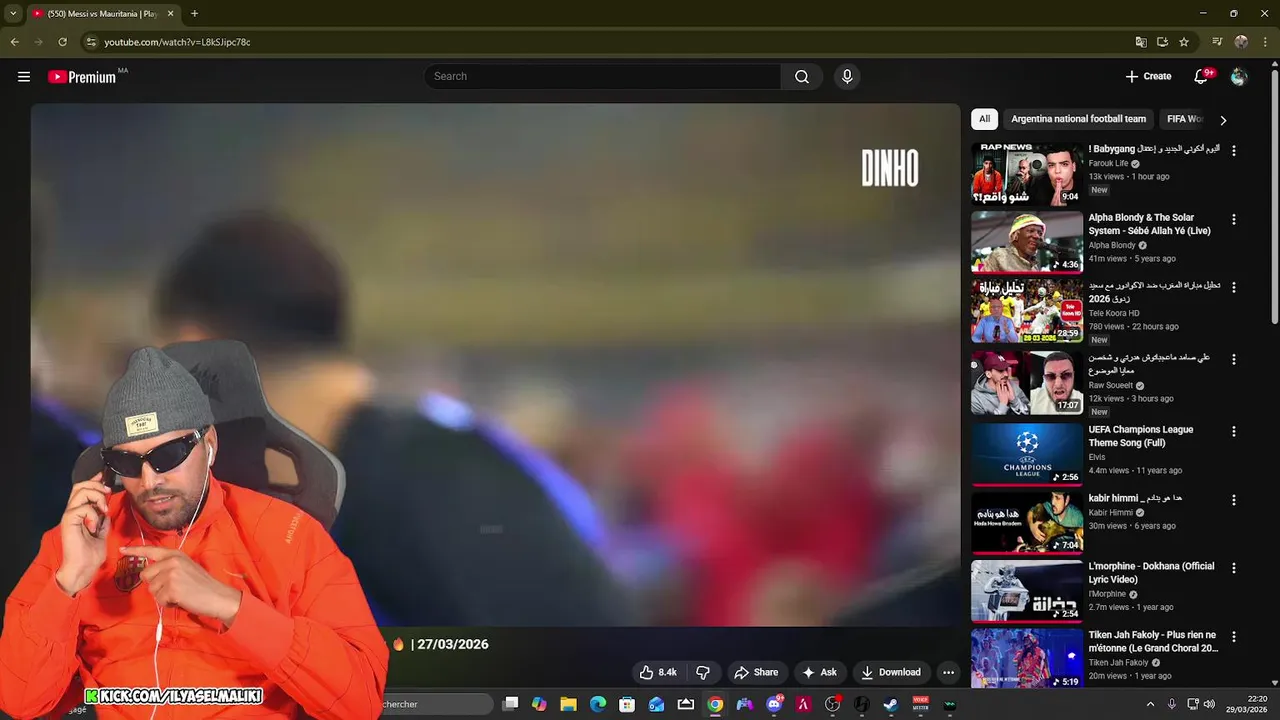The height and width of the screenshot is (720, 1280).
Task: Open more actions ellipsis under video
Action: coord(948,672)
